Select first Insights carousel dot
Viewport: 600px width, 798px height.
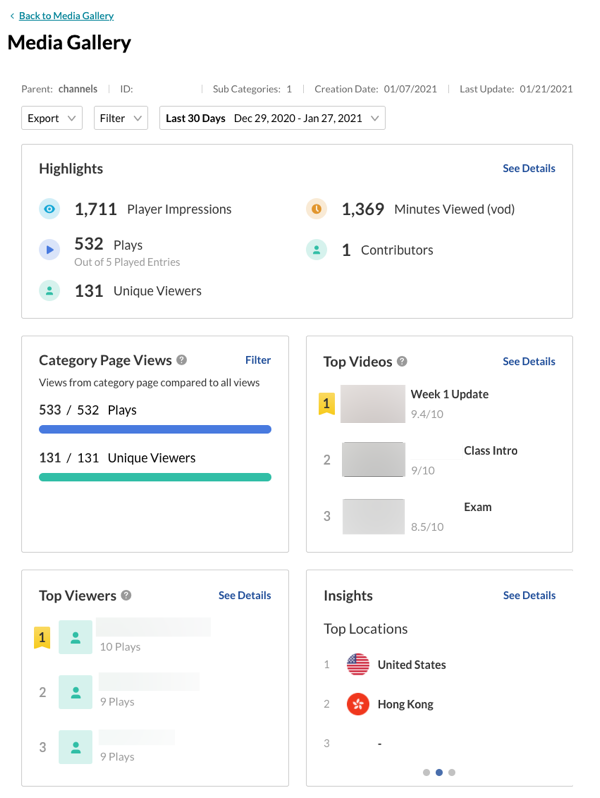pos(426,772)
